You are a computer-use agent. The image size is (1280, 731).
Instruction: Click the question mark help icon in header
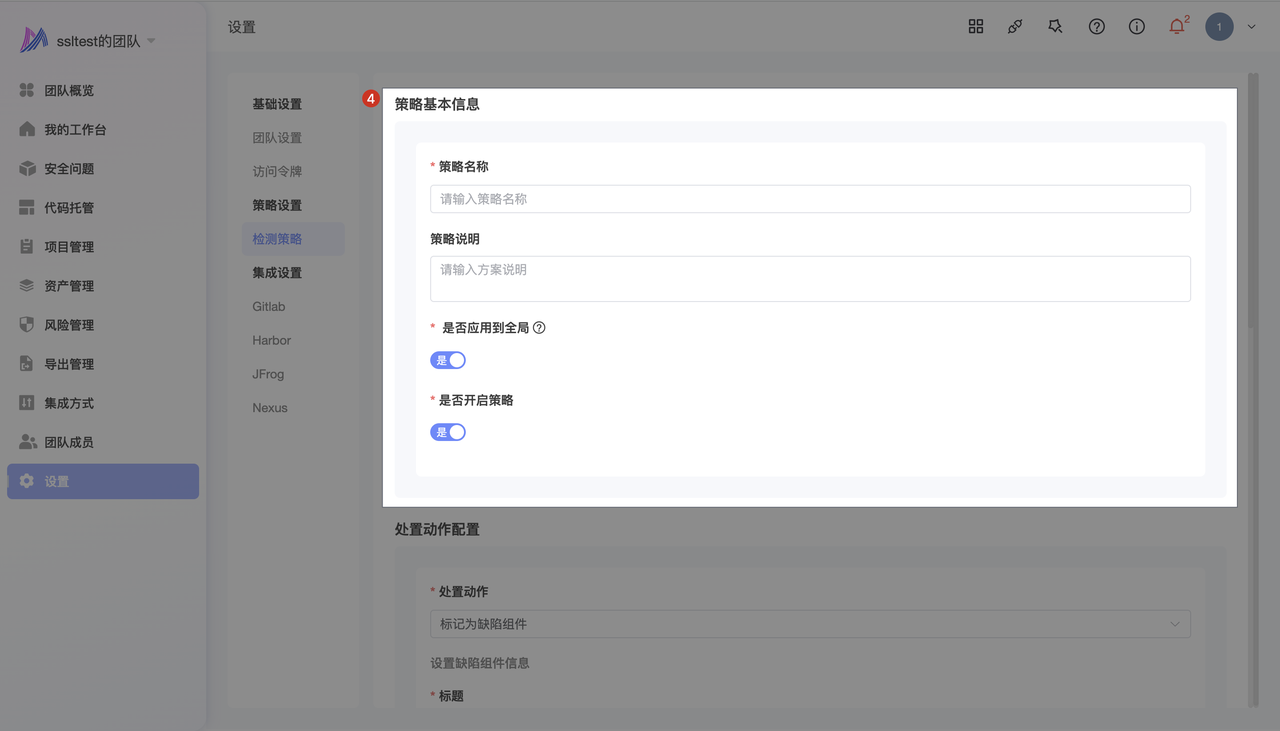point(1097,27)
